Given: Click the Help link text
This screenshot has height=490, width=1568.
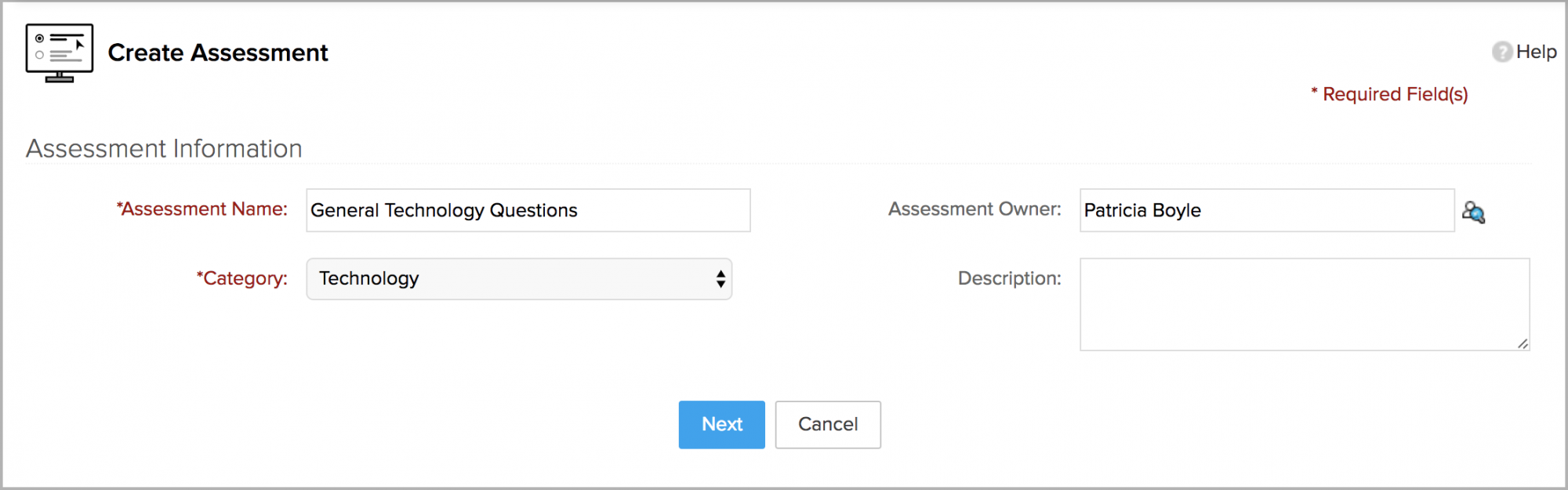Looking at the screenshot, I should (1536, 52).
